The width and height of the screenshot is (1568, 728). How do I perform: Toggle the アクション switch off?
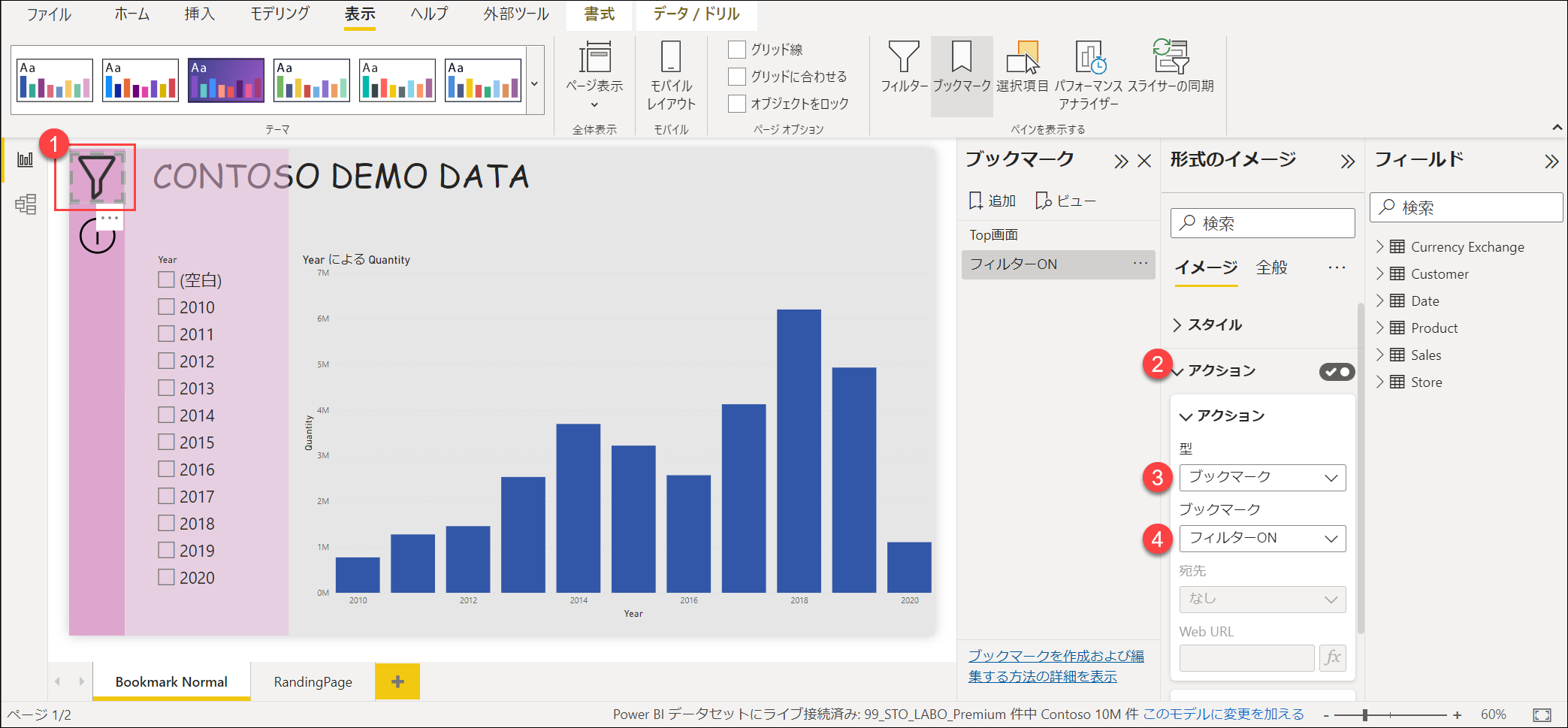(x=1337, y=371)
